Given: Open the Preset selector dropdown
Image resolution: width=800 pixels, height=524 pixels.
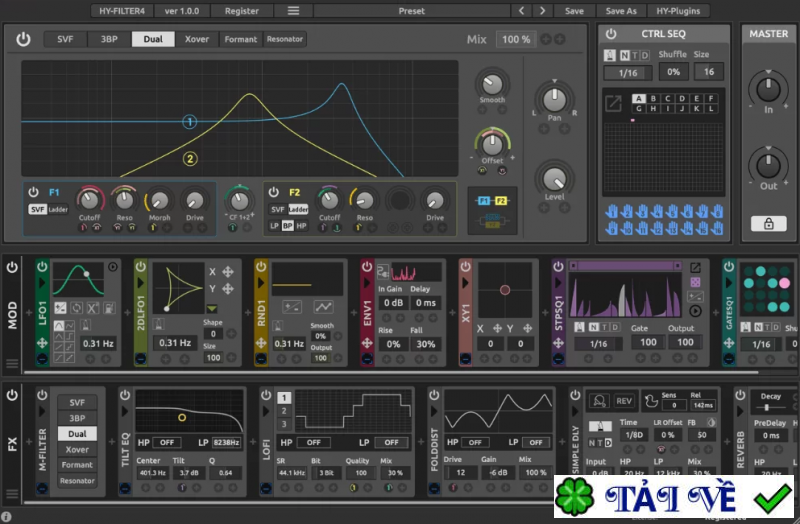Looking at the screenshot, I should point(411,11).
